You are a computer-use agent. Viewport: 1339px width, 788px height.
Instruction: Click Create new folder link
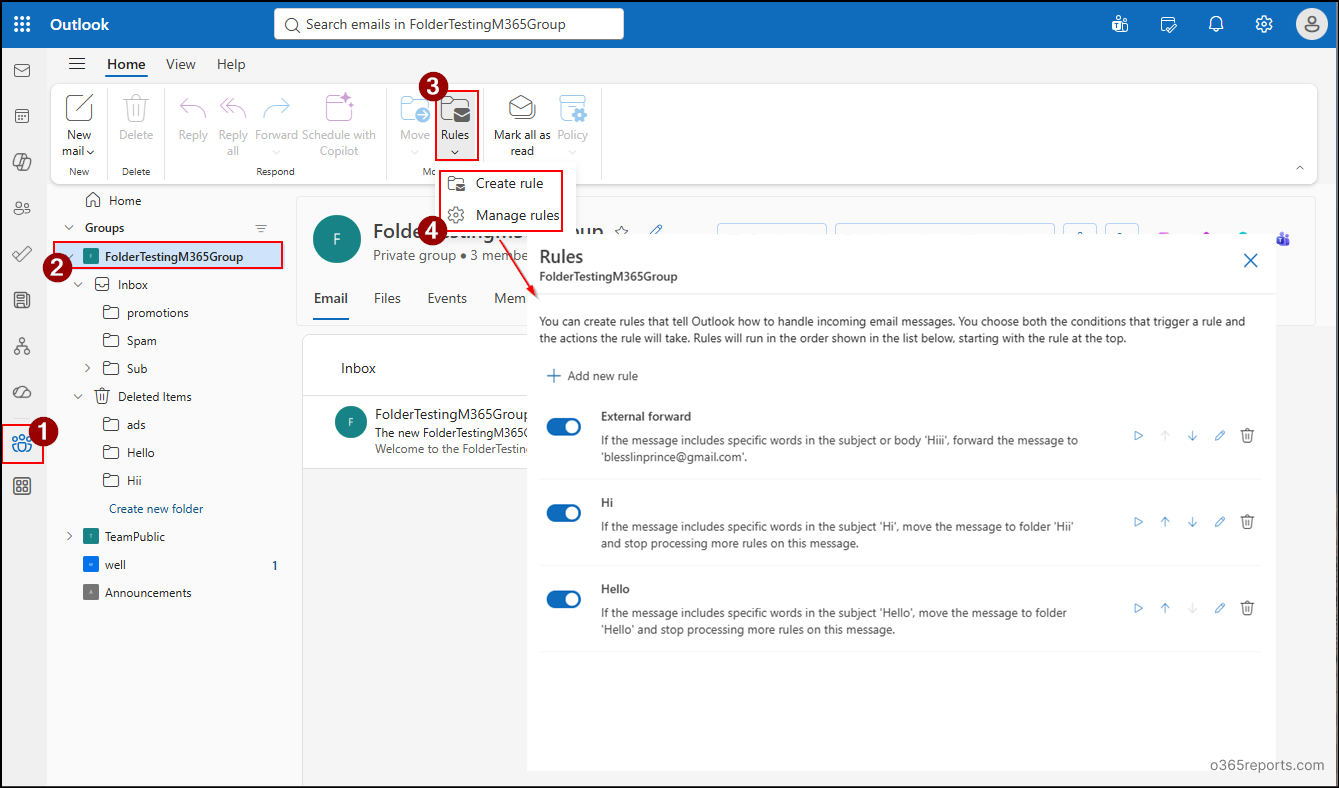tap(156, 509)
